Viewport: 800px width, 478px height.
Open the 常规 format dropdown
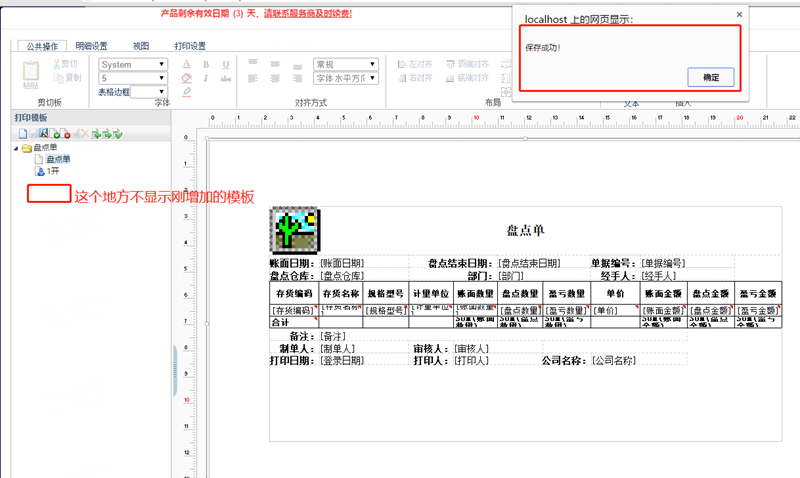pyautogui.click(x=345, y=64)
